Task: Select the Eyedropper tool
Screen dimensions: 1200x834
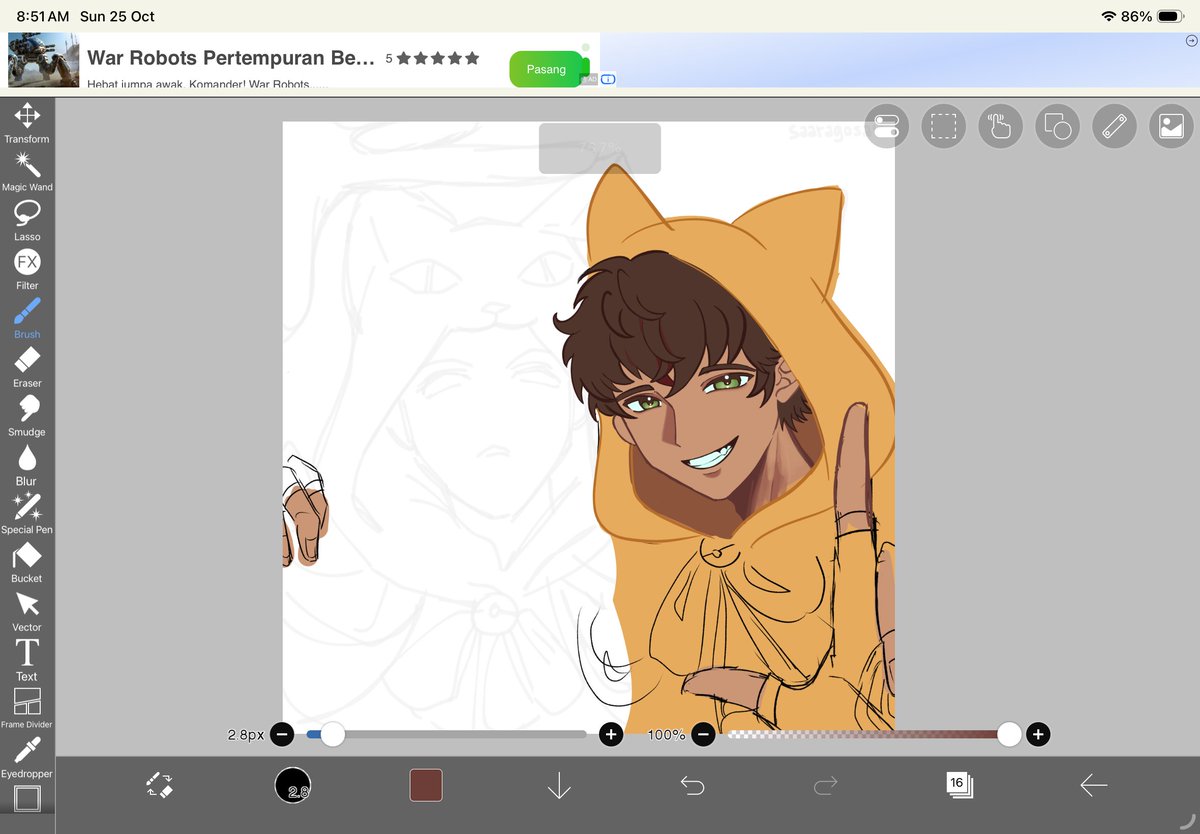Action: pos(27,757)
